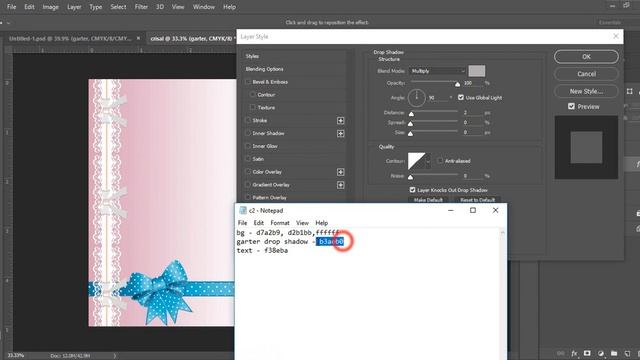Click the status bar info arrow

tap(115, 356)
